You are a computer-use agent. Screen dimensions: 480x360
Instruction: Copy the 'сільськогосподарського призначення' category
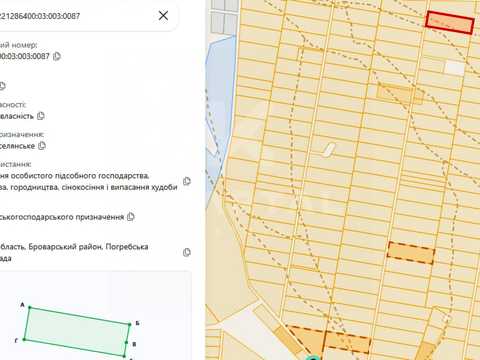coord(131,217)
